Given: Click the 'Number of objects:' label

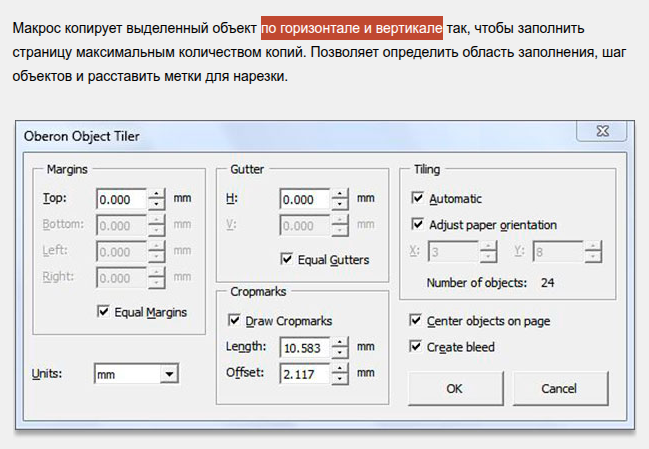Looking at the screenshot, I should [477, 283].
